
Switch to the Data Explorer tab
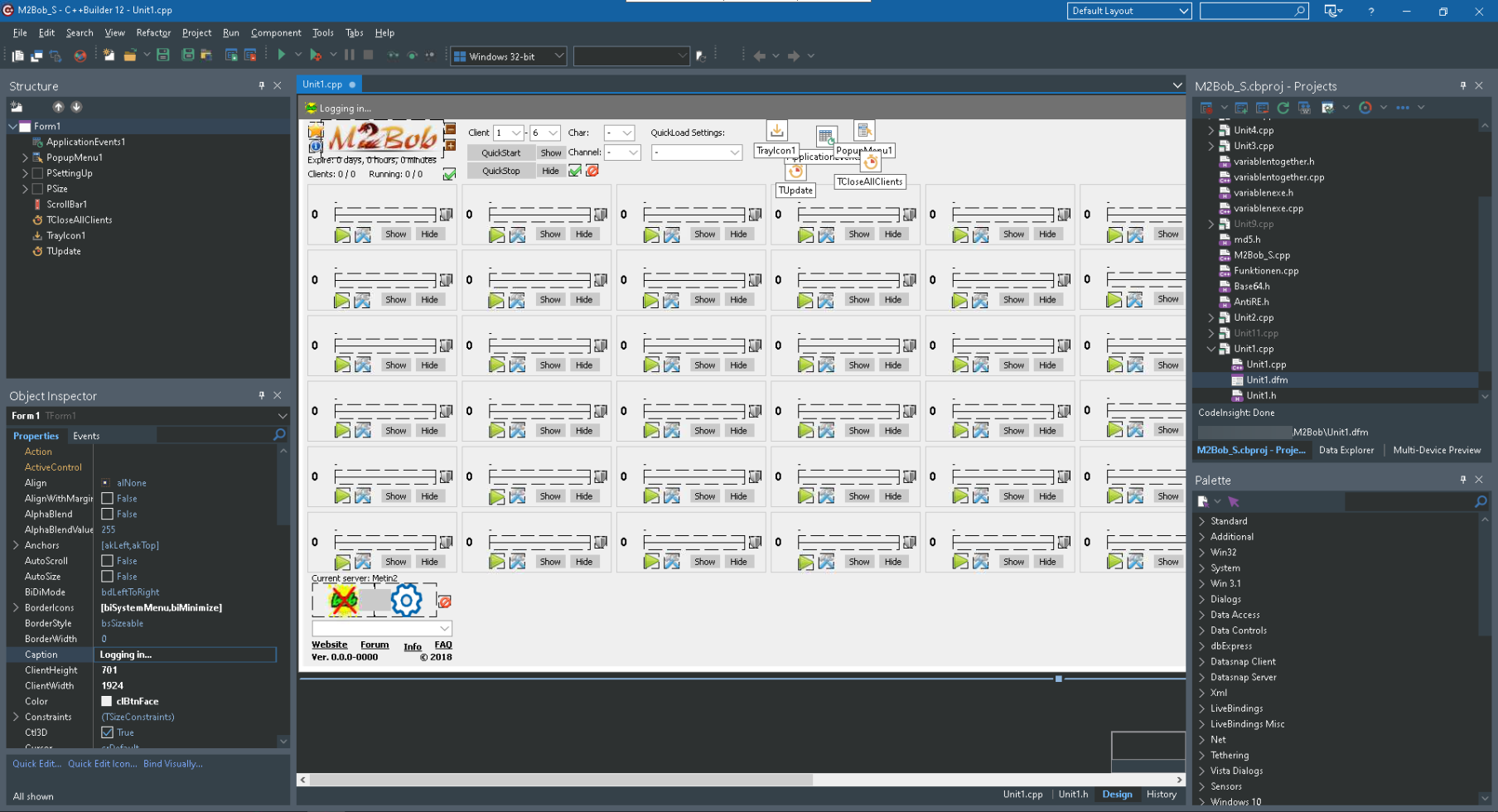1346,450
